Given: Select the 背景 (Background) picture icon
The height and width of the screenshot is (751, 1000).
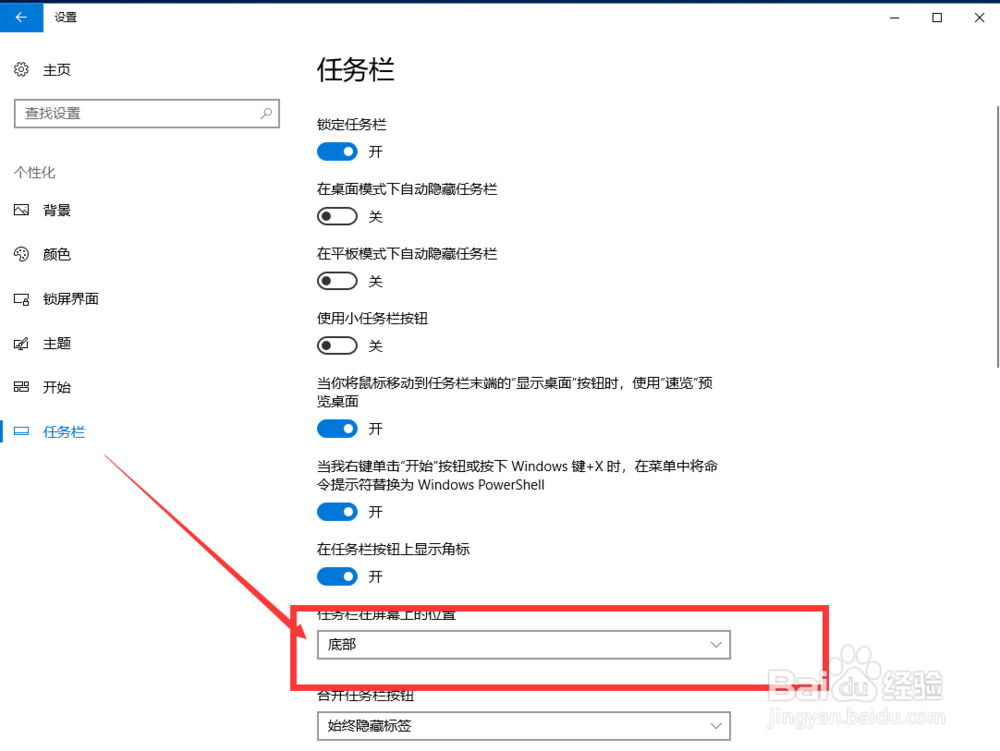Looking at the screenshot, I should point(22,210).
